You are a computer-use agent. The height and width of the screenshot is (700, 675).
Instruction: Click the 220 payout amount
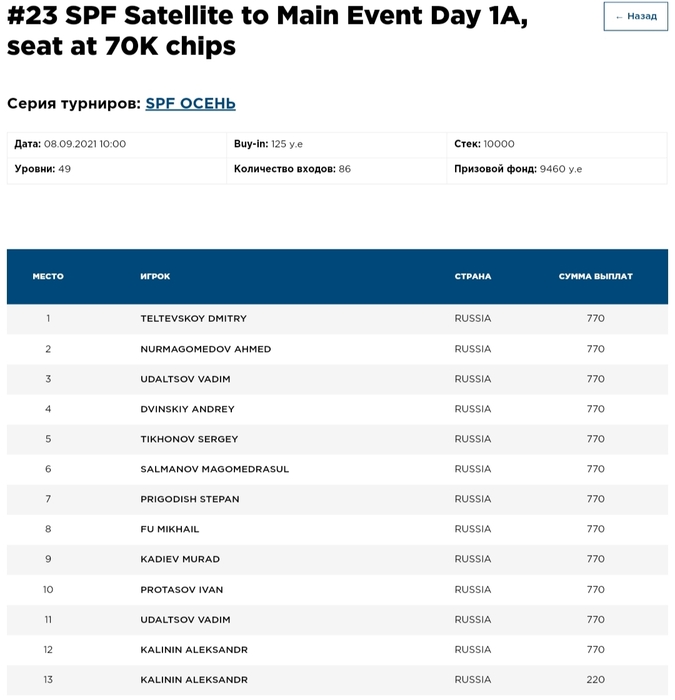596,680
